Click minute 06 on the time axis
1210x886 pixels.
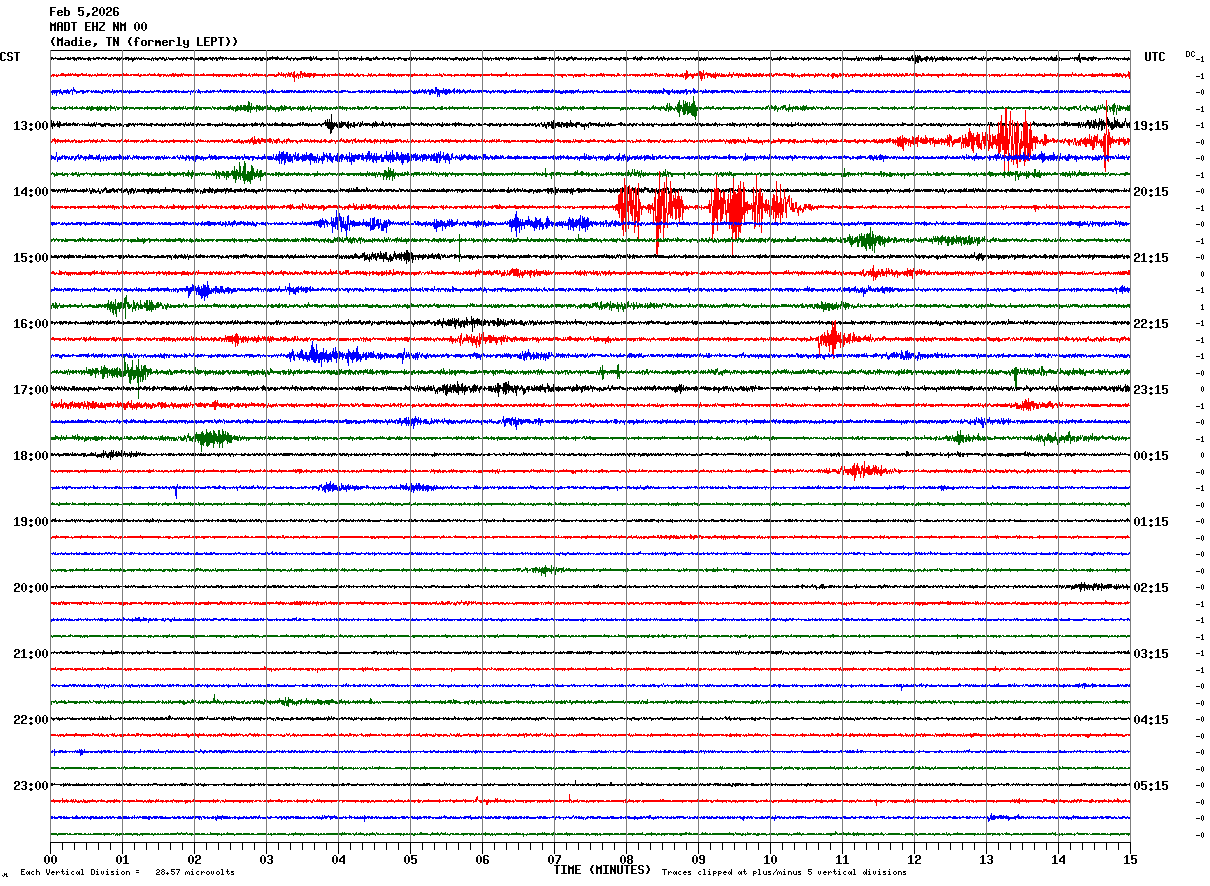[x=482, y=859]
